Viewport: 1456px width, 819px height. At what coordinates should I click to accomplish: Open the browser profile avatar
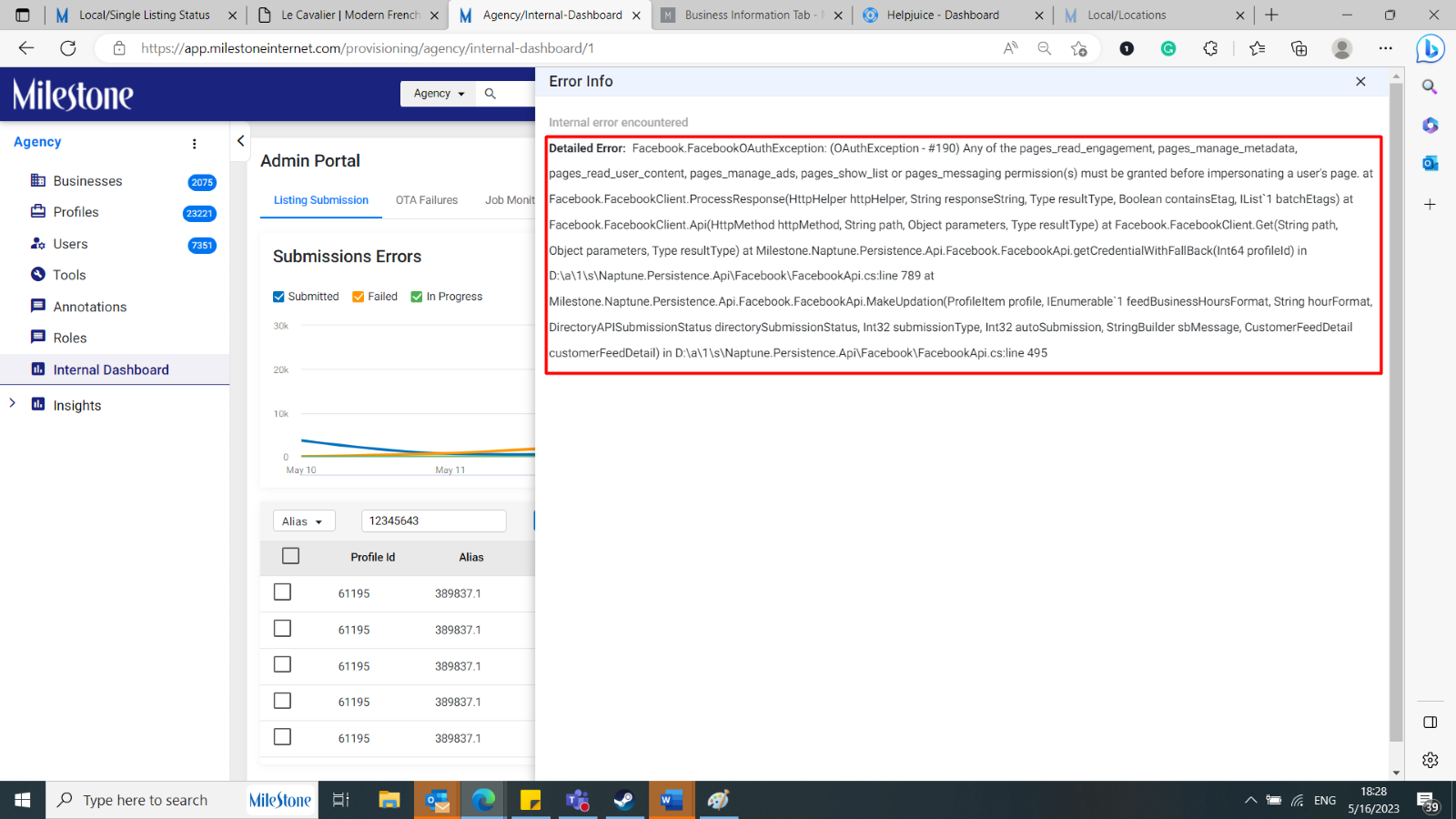pos(1341,48)
